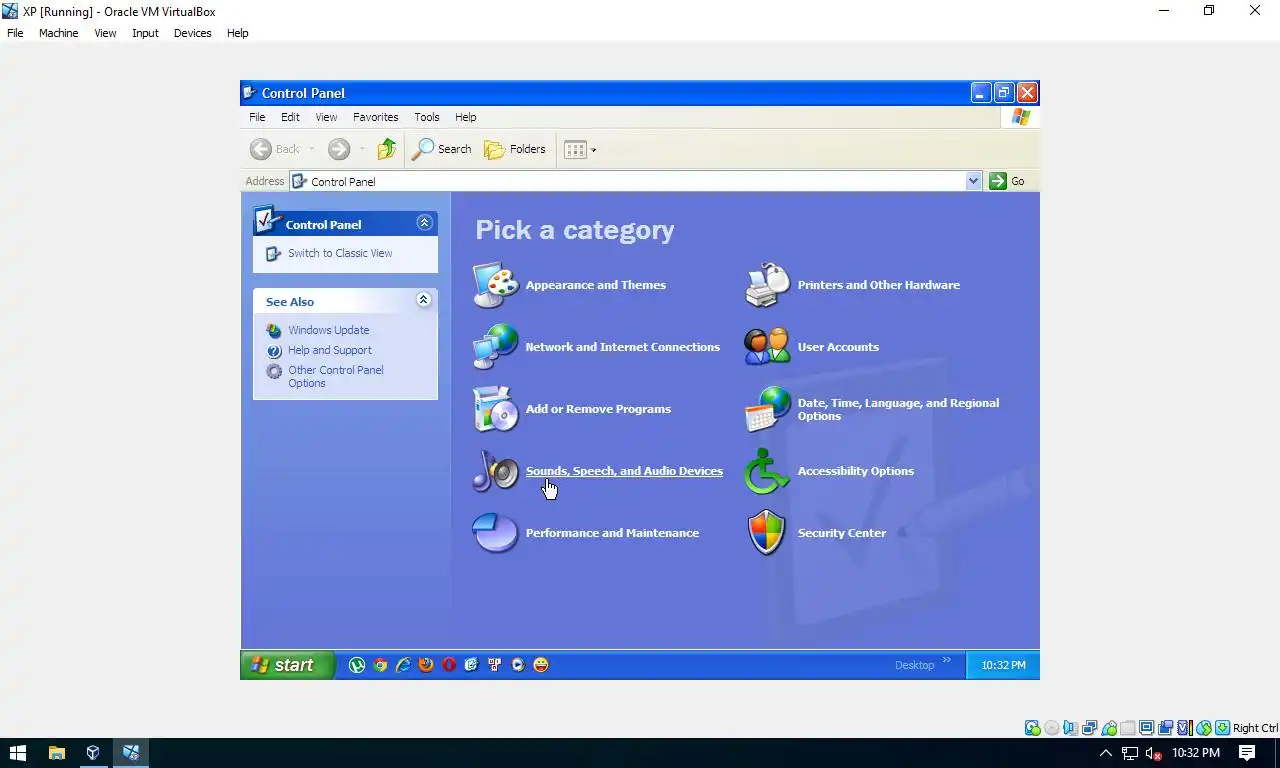
Task: Open the Tools menu
Action: pyautogui.click(x=427, y=117)
